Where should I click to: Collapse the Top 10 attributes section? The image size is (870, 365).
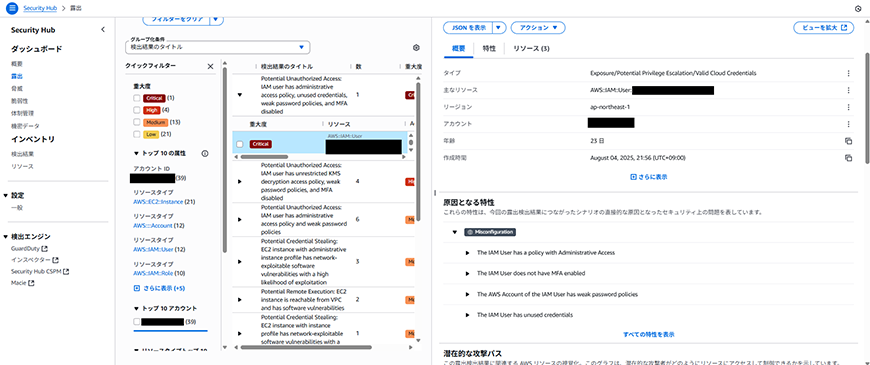(x=136, y=153)
